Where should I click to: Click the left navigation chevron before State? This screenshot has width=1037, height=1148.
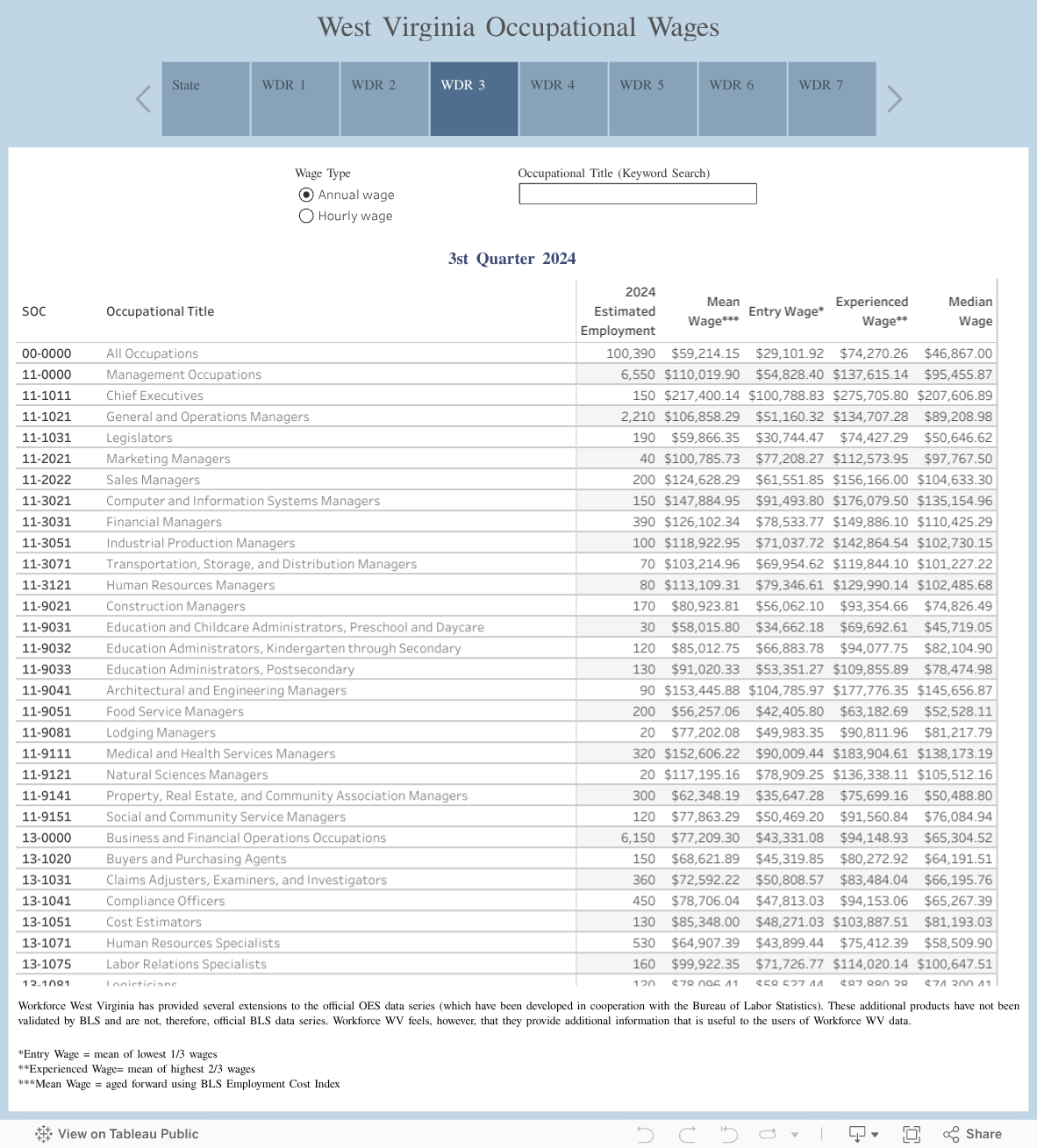click(143, 98)
